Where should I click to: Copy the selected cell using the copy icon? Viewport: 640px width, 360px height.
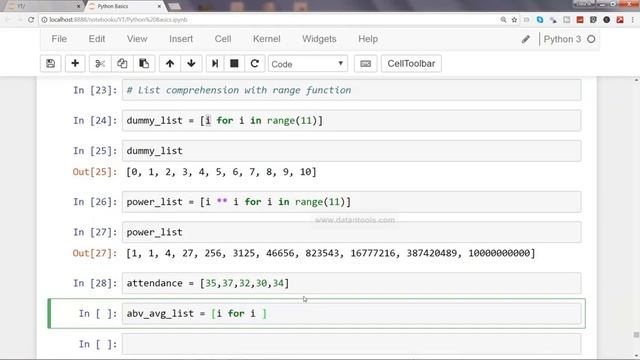coord(122,64)
